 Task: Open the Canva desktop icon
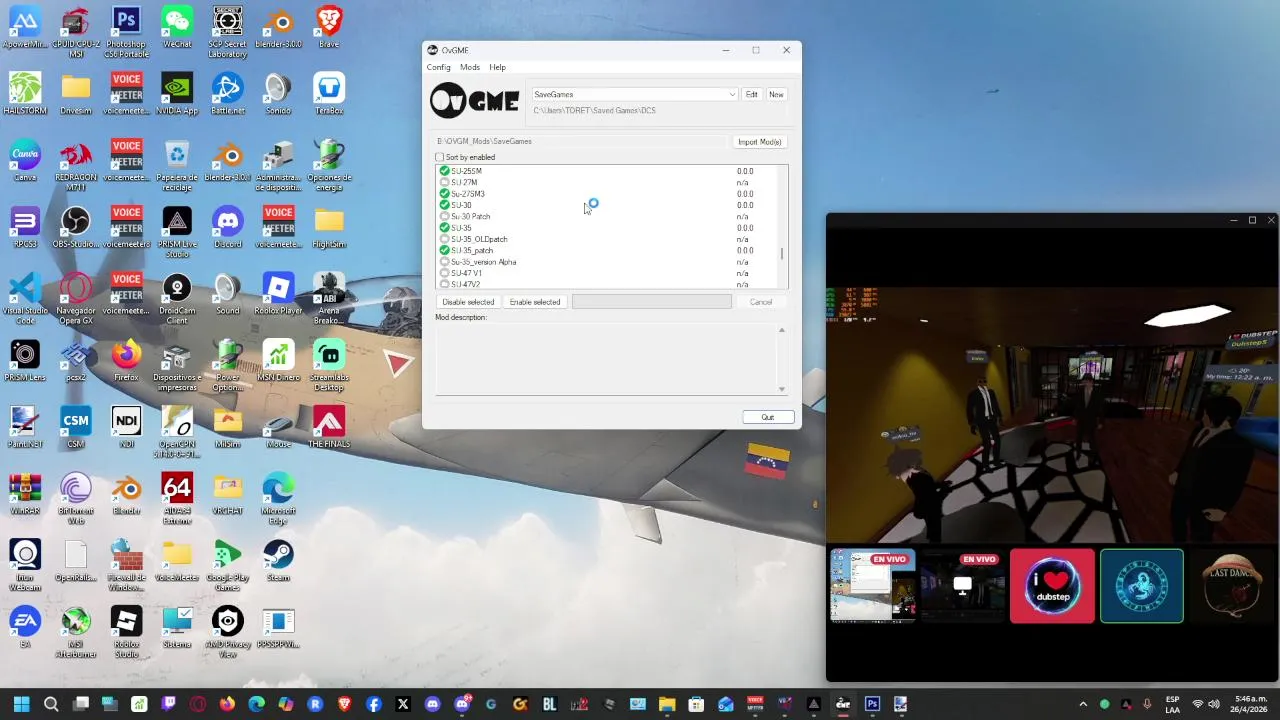pos(25,161)
